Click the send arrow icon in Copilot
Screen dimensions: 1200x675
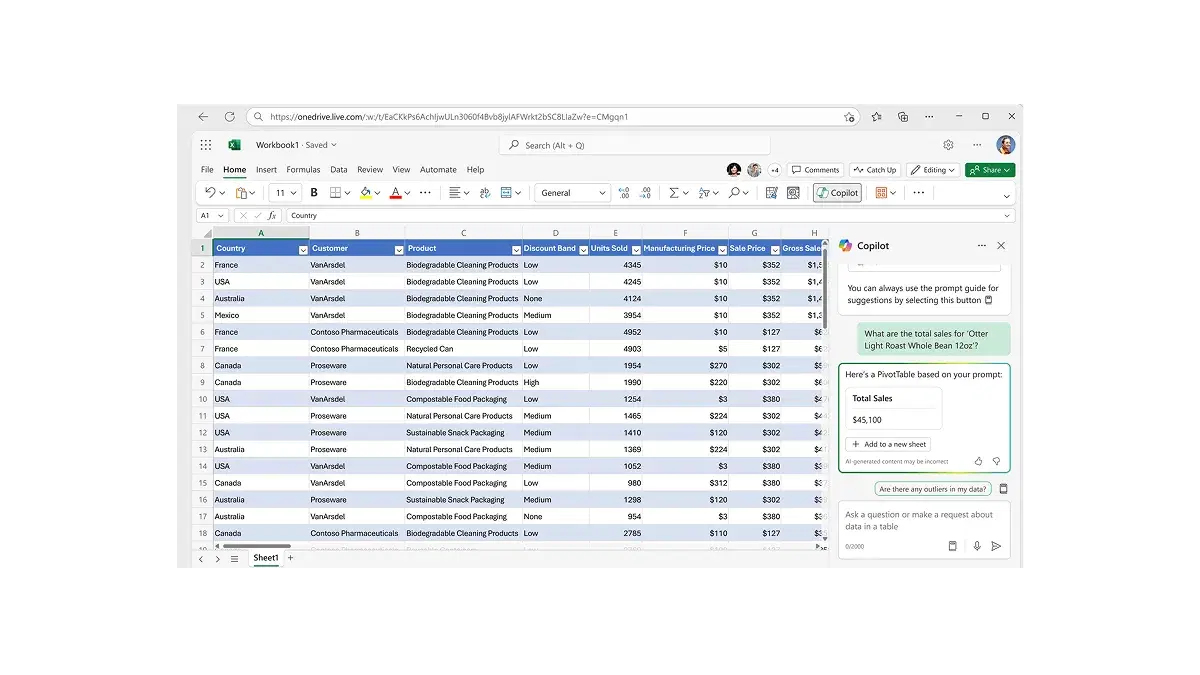[x=996, y=546]
